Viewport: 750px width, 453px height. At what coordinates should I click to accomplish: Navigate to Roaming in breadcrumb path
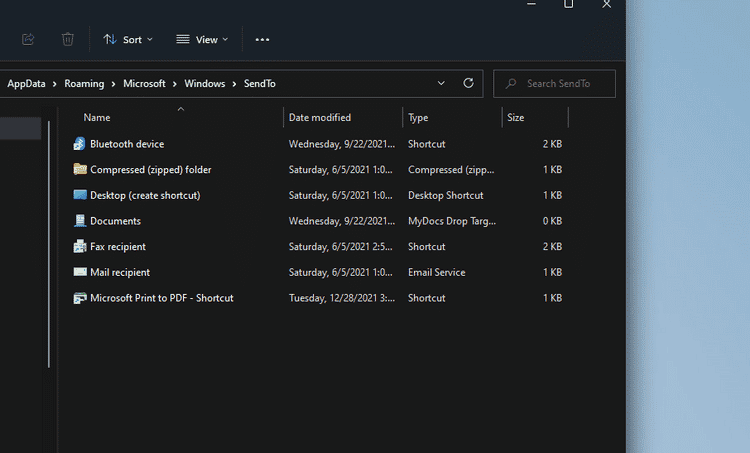coord(84,84)
